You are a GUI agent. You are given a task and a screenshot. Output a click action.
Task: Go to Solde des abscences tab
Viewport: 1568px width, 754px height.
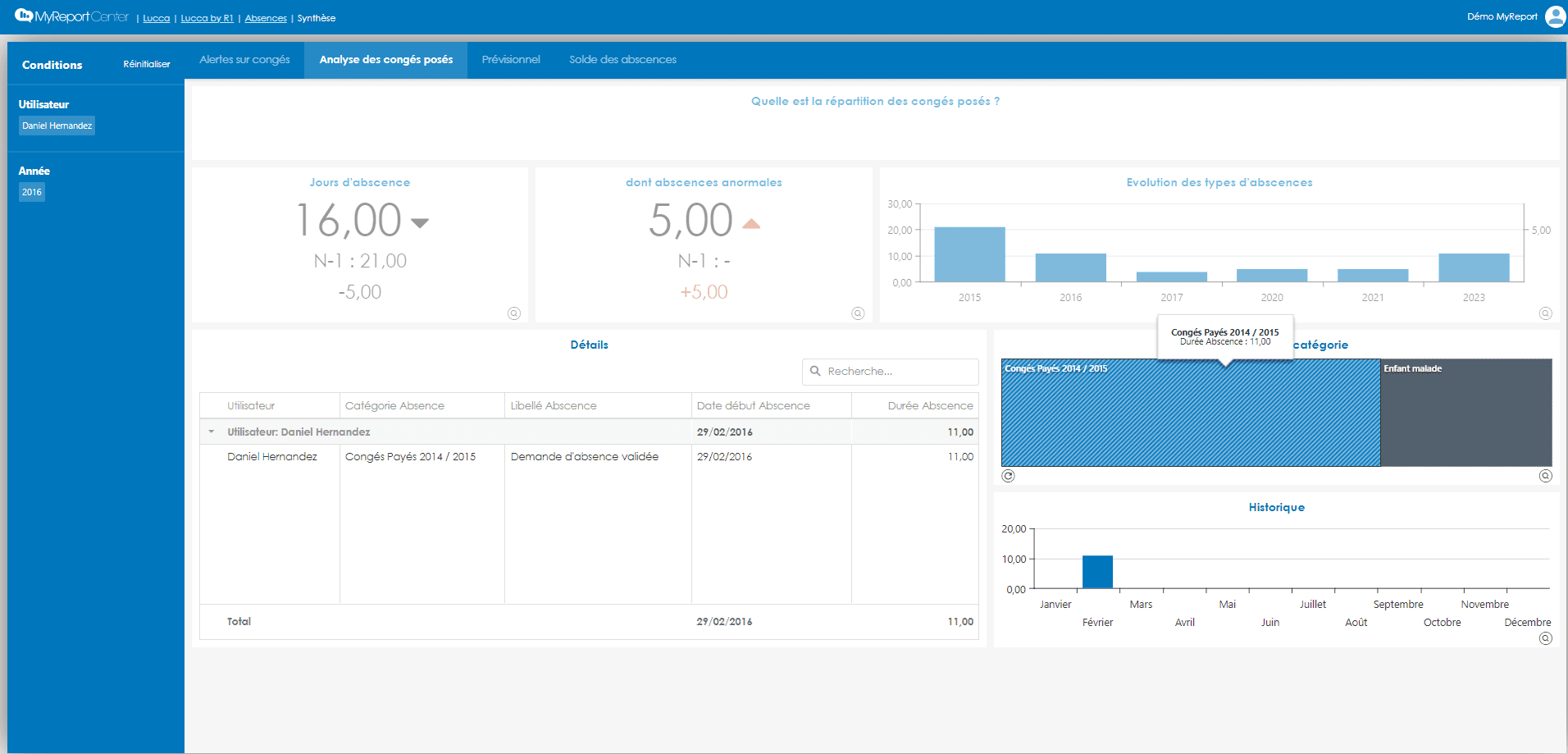tap(622, 60)
